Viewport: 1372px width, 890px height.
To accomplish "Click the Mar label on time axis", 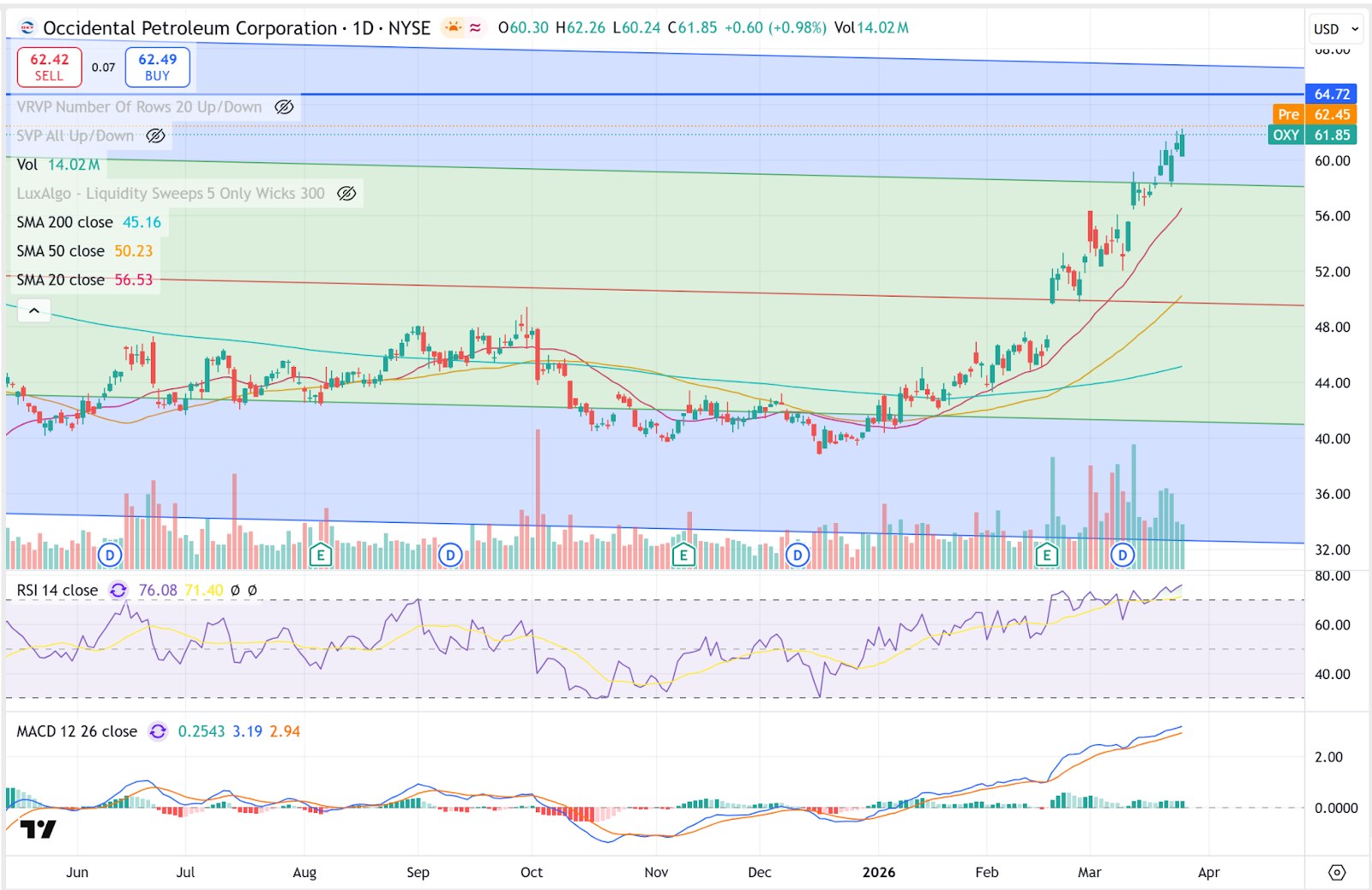I will [x=1090, y=872].
